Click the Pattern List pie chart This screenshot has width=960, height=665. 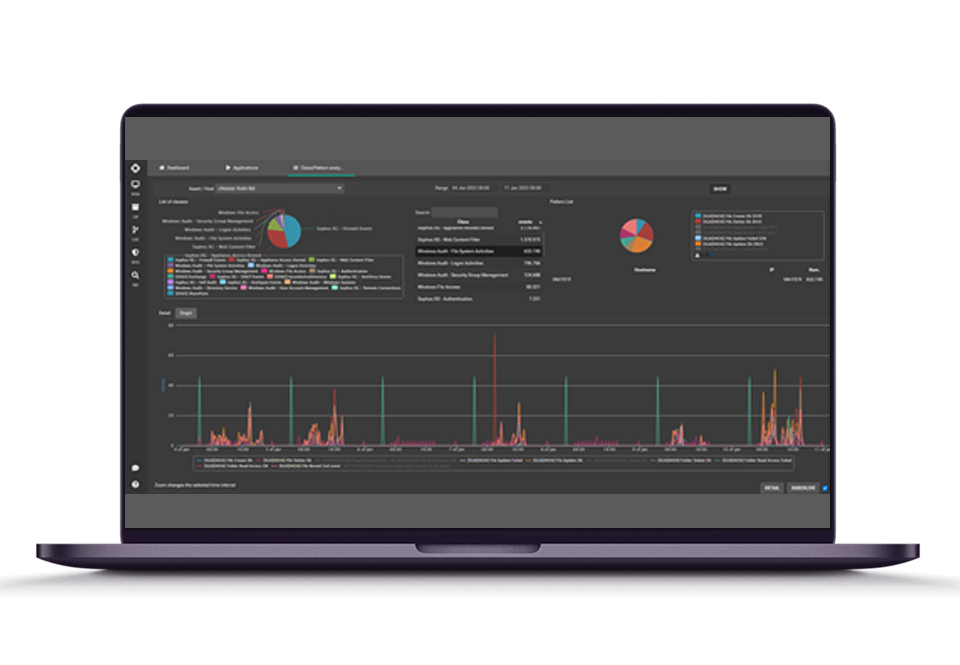(x=637, y=235)
